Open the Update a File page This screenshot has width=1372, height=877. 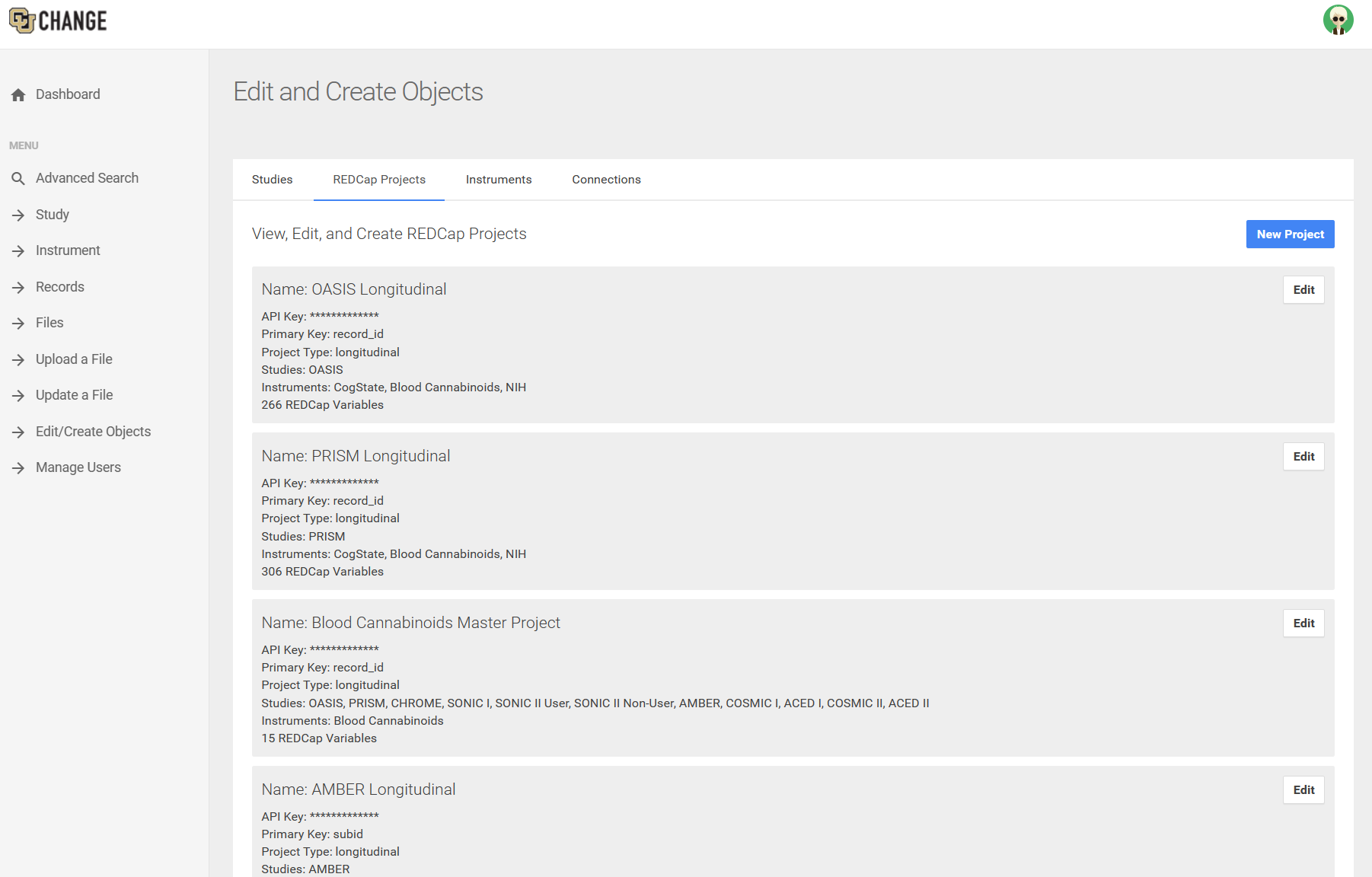point(74,395)
